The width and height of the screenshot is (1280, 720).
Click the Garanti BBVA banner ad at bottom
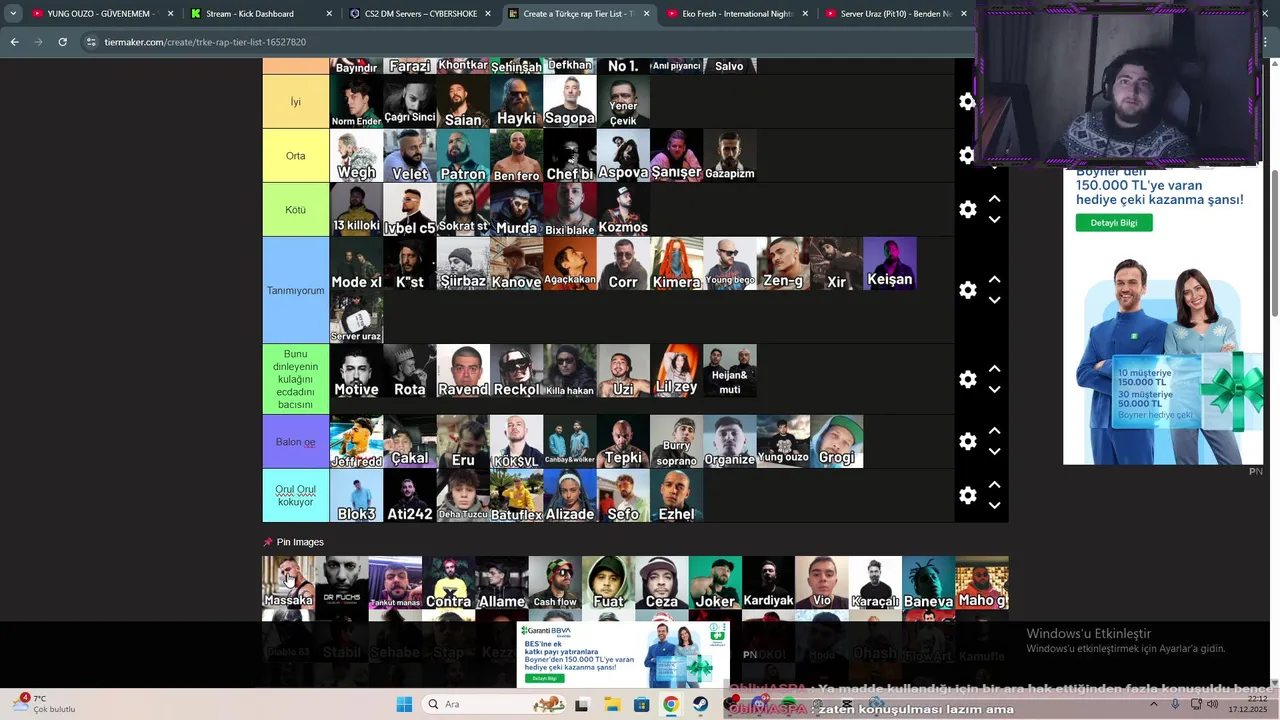623,655
